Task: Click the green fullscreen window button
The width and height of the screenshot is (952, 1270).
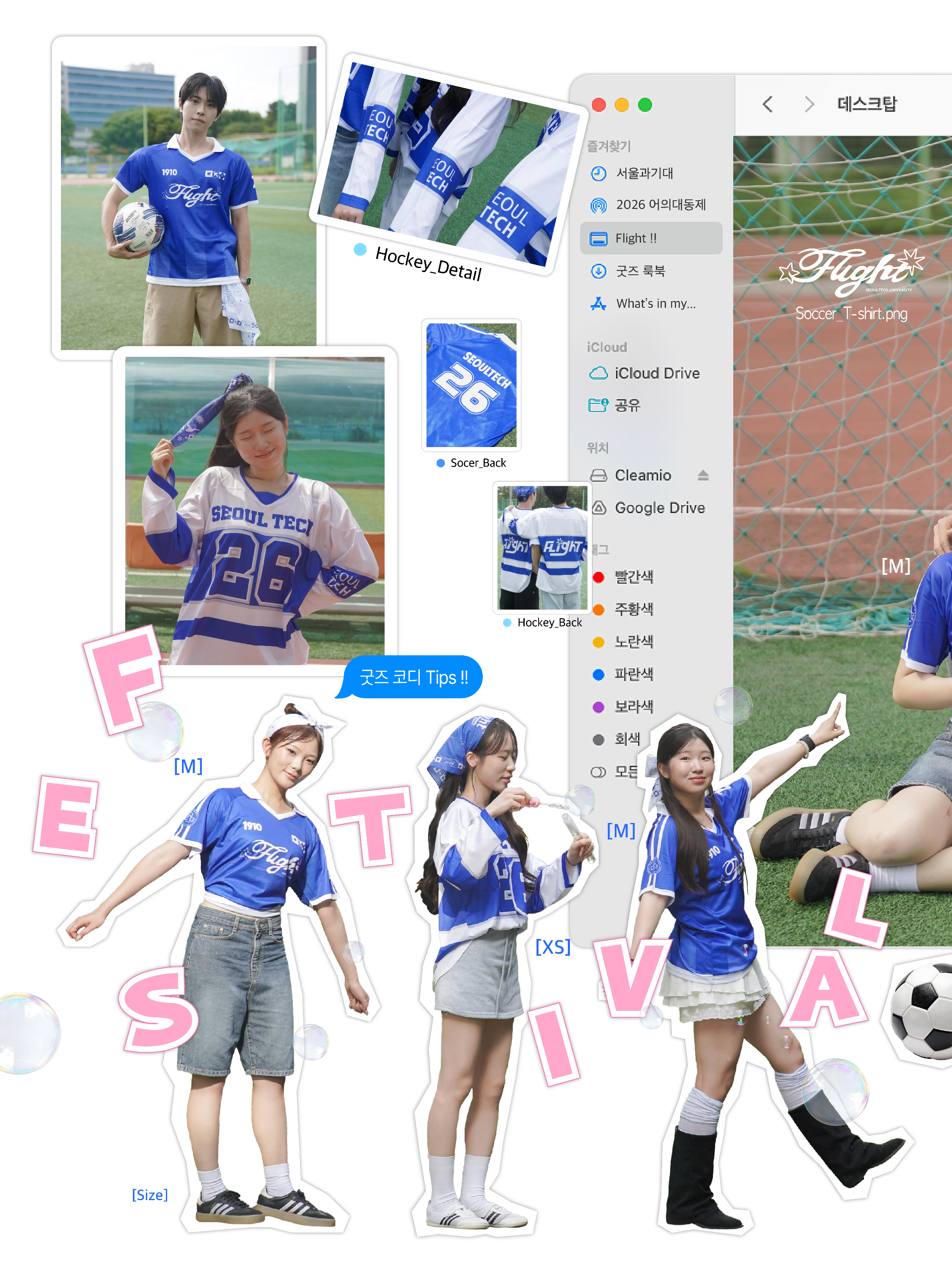Action: click(645, 105)
